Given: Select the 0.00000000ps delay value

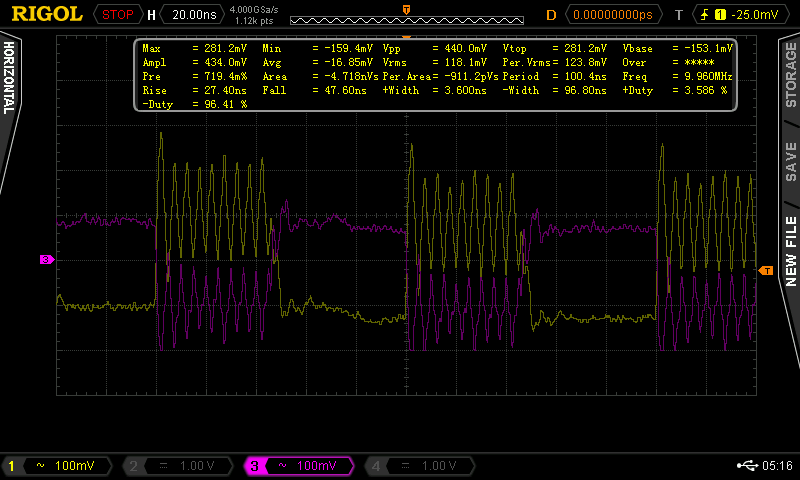Looking at the screenshot, I should 613,15.
